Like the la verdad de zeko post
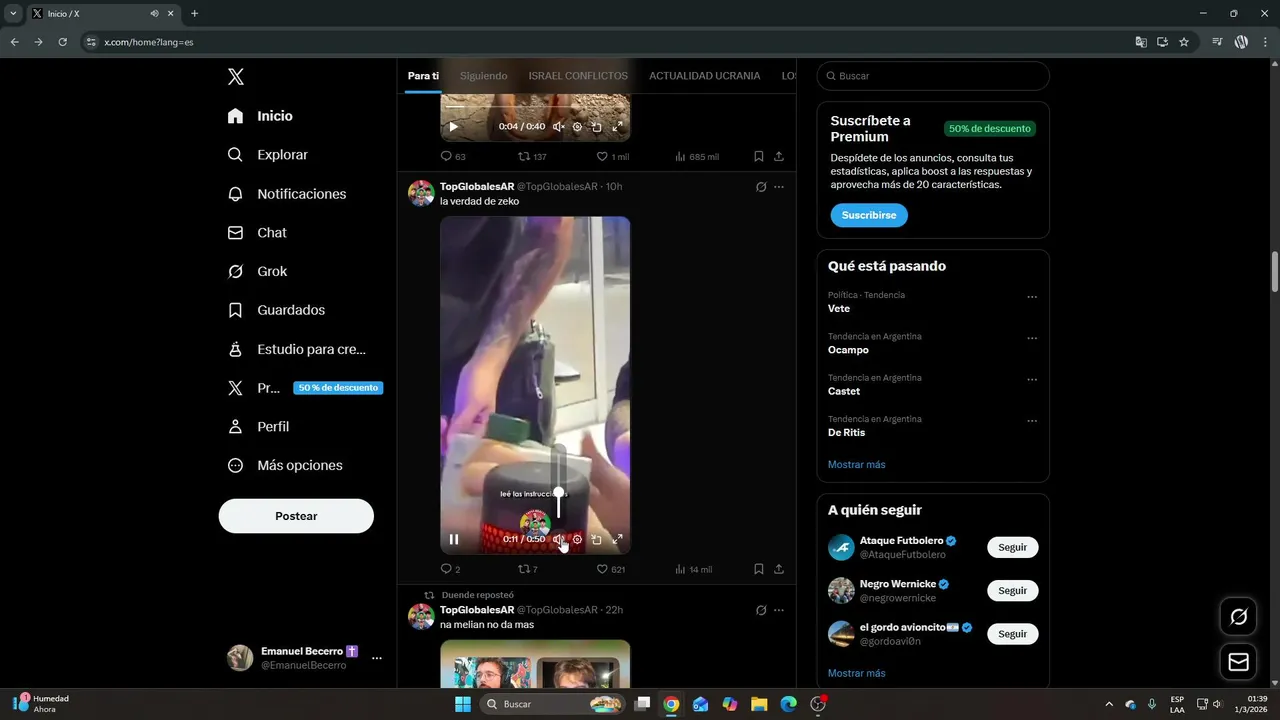 pos(610,569)
